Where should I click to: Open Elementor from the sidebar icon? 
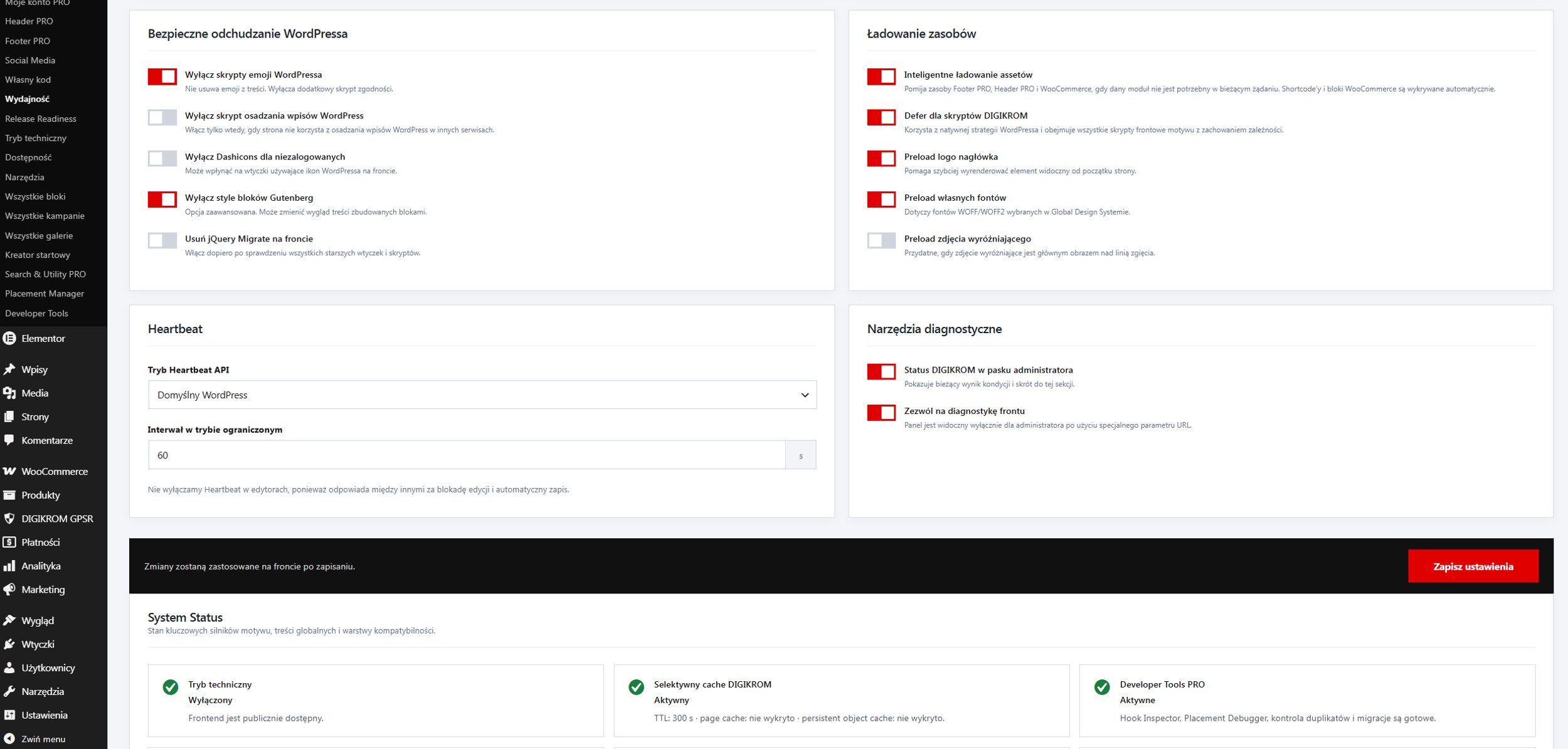click(9, 339)
